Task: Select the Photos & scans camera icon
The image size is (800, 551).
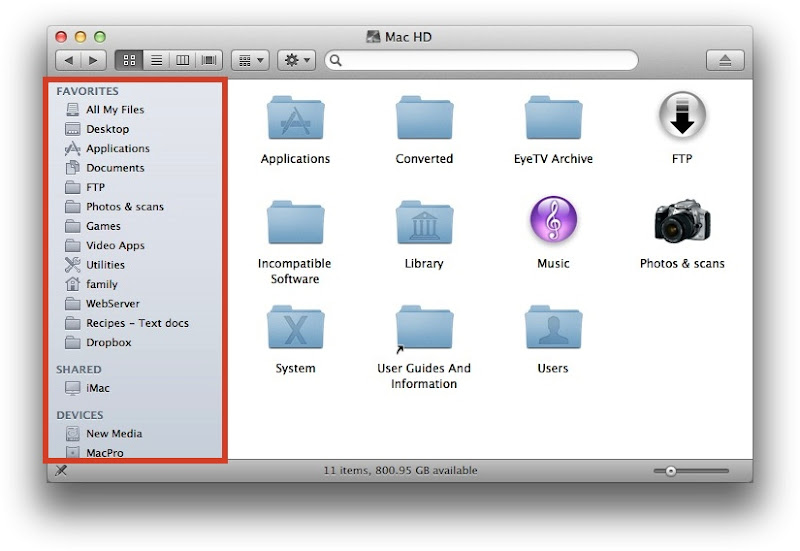Action: pyautogui.click(x=683, y=220)
